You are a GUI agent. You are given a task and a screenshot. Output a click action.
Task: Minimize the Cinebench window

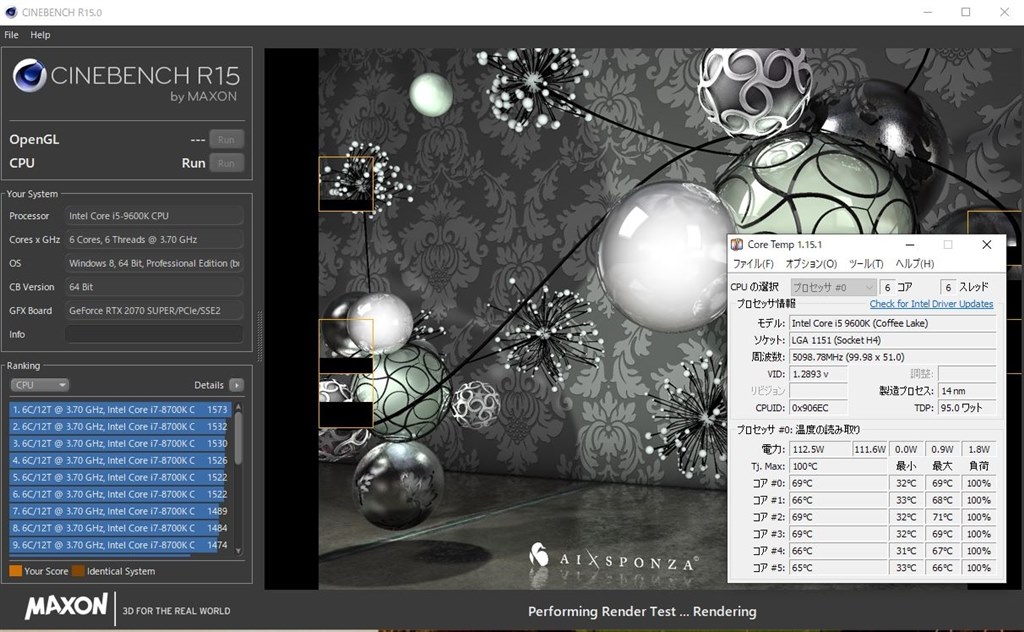point(927,12)
